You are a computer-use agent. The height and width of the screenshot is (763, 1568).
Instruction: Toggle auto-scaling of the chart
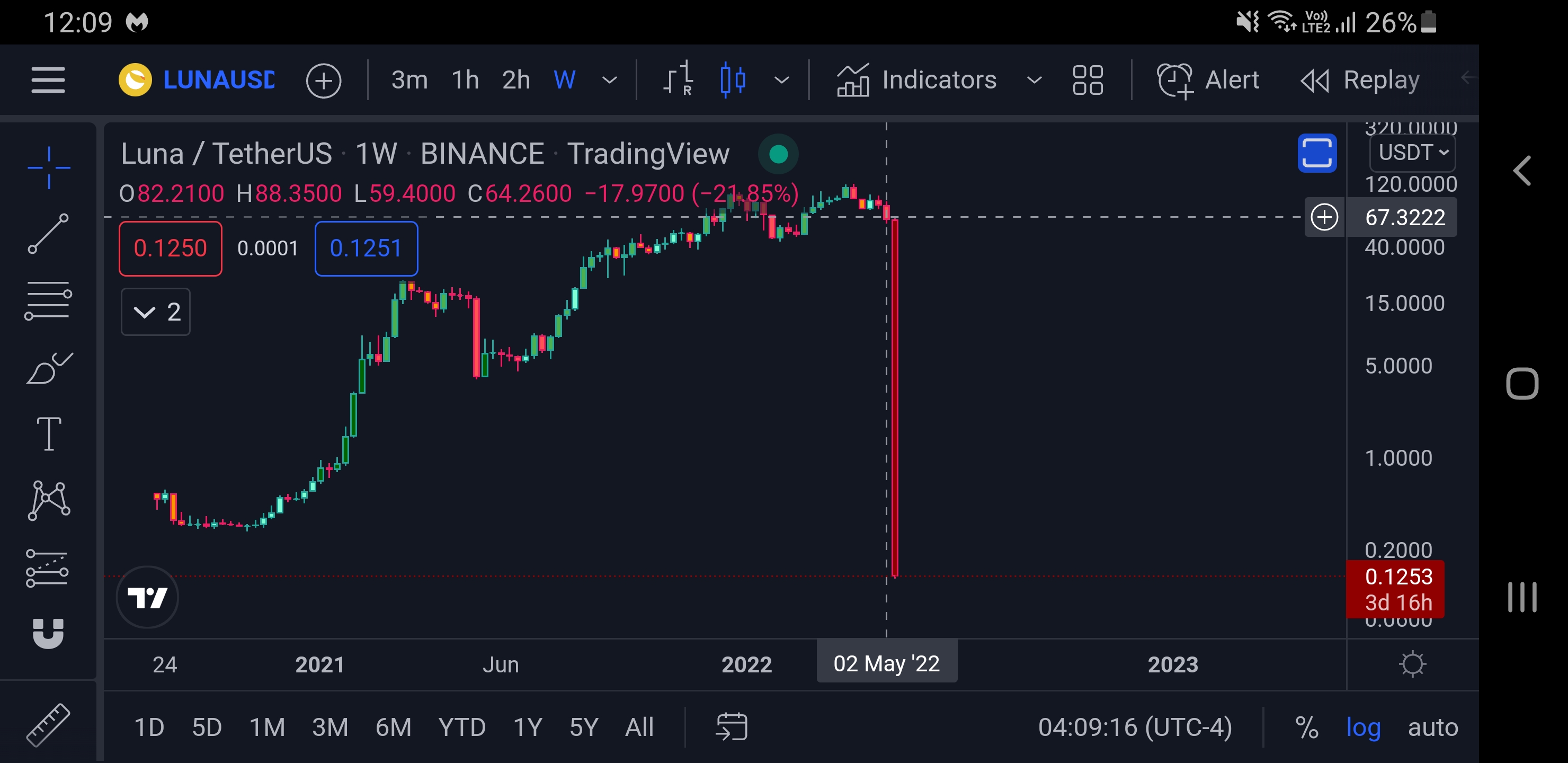tap(1433, 726)
